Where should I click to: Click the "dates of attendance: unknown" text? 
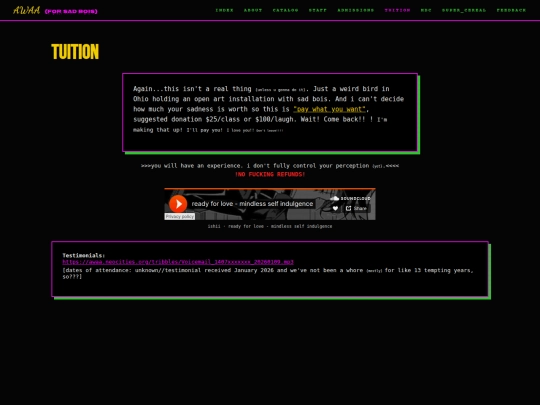coord(112,270)
